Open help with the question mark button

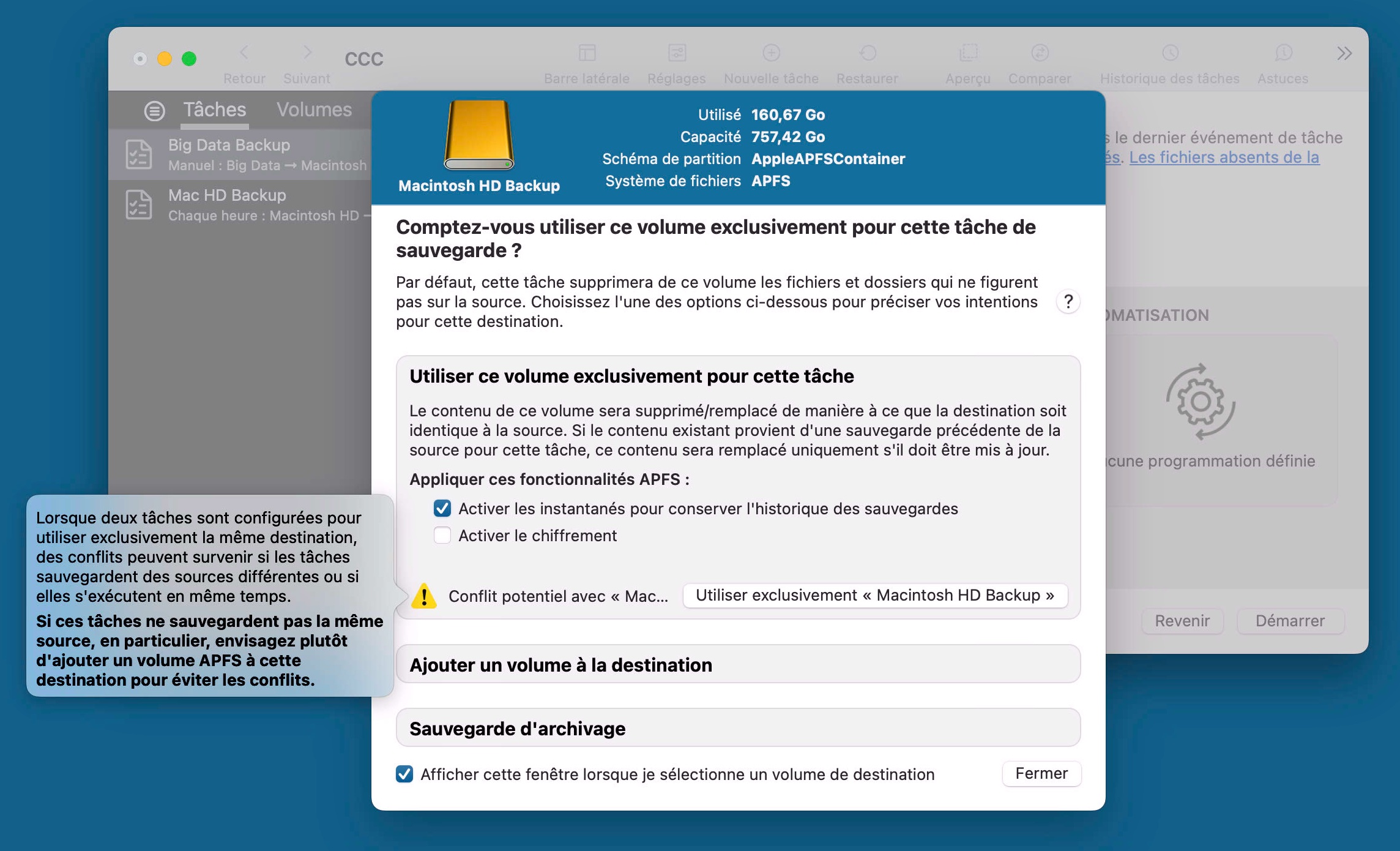point(1068,301)
